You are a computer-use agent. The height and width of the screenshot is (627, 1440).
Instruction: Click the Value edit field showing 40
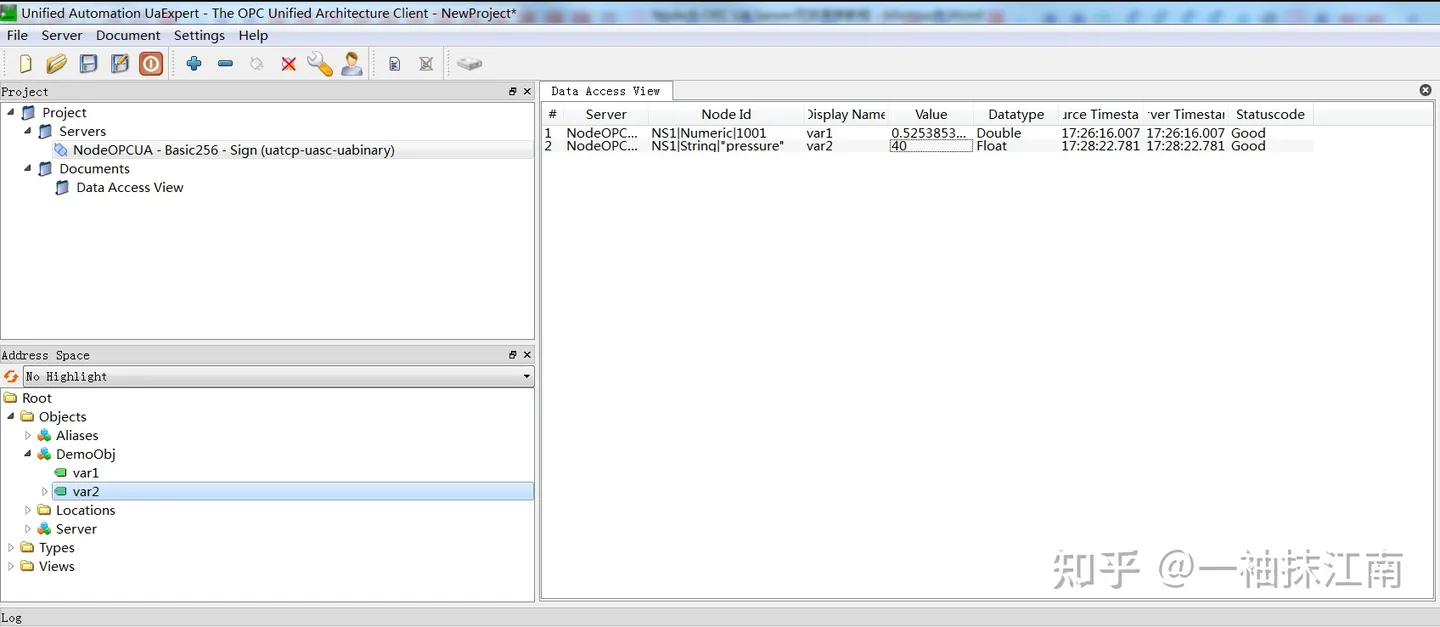point(931,146)
